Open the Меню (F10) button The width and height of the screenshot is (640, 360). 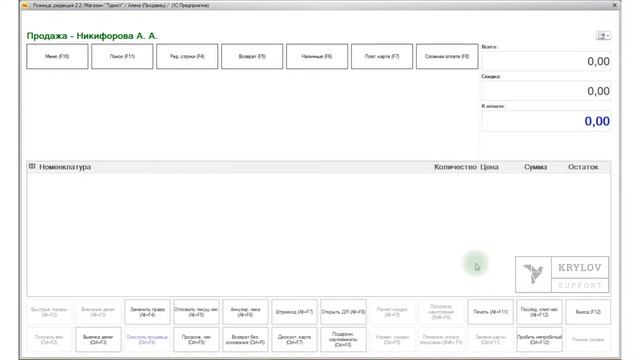(57, 56)
